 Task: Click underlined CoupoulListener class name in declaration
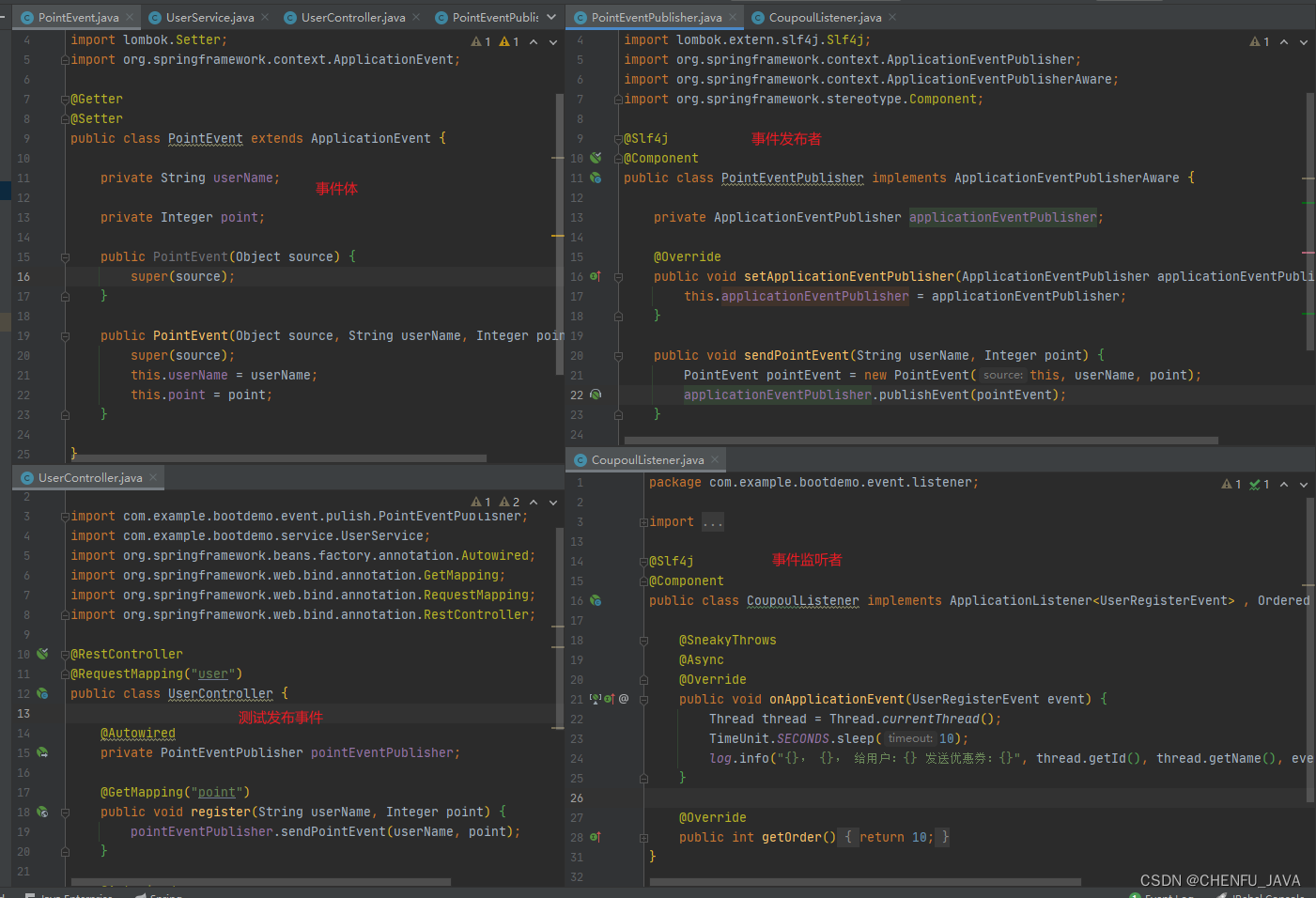coord(803,600)
